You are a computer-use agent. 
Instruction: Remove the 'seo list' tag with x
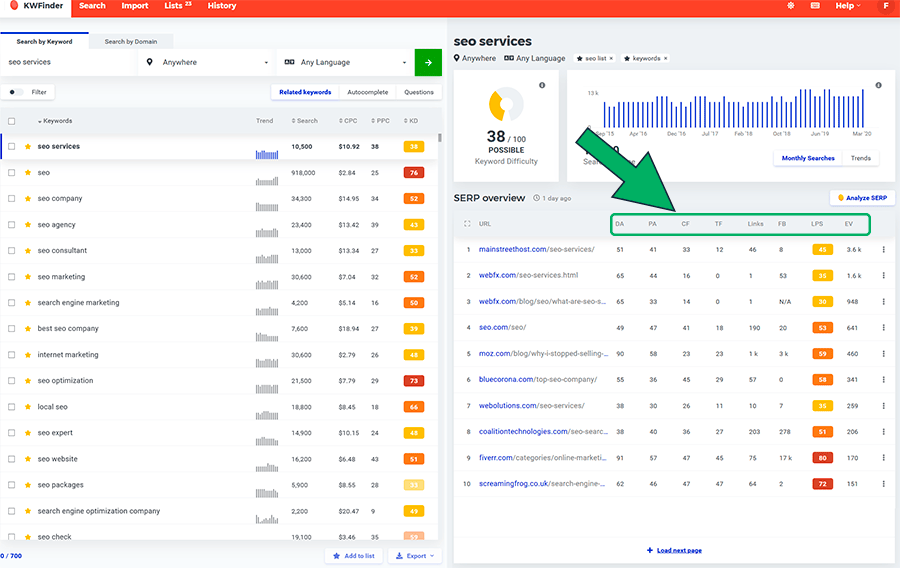611,59
